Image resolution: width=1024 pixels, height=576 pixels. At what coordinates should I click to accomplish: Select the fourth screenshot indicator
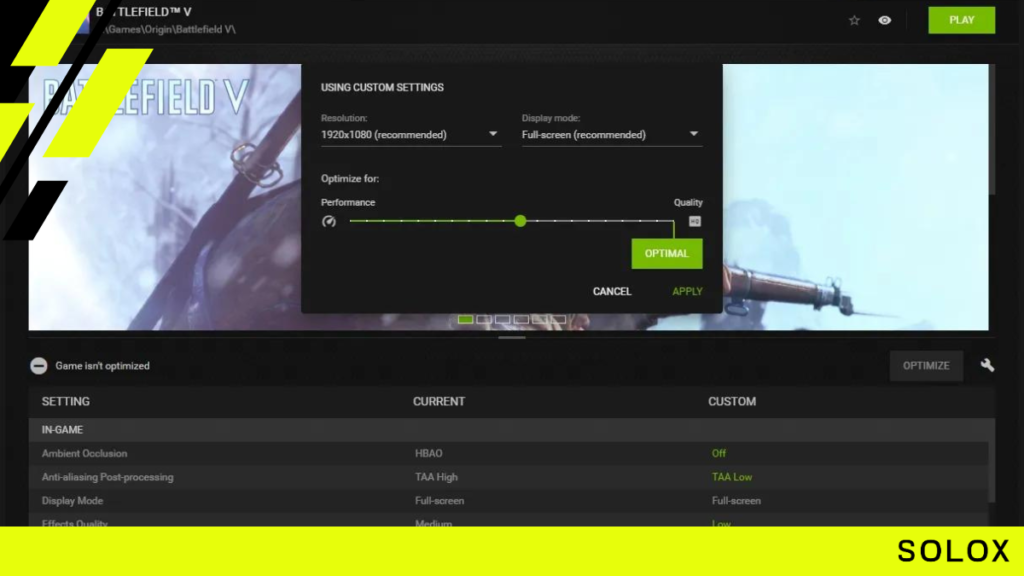coord(521,319)
